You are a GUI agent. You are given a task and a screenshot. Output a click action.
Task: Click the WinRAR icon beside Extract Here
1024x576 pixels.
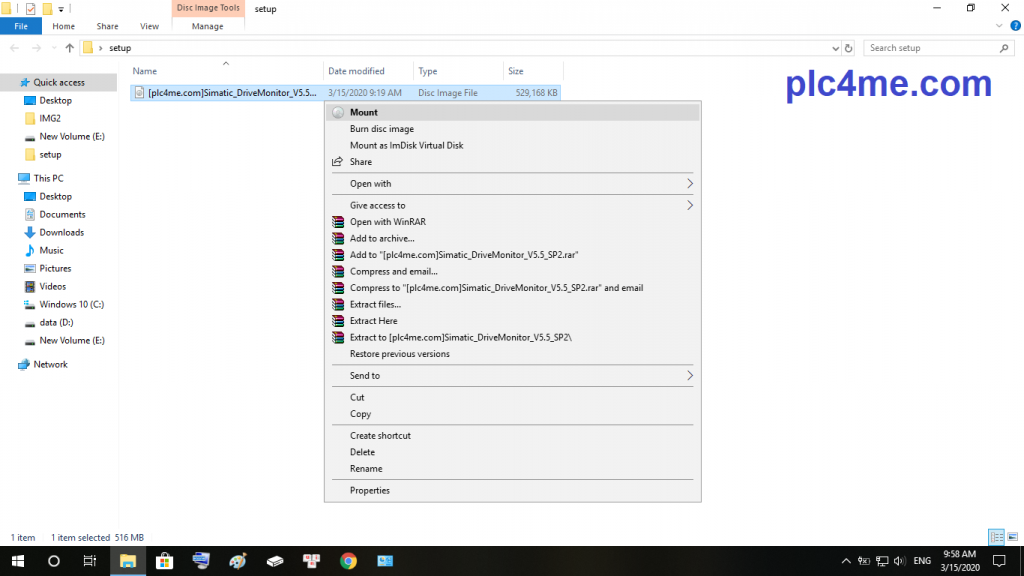click(338, 321)
